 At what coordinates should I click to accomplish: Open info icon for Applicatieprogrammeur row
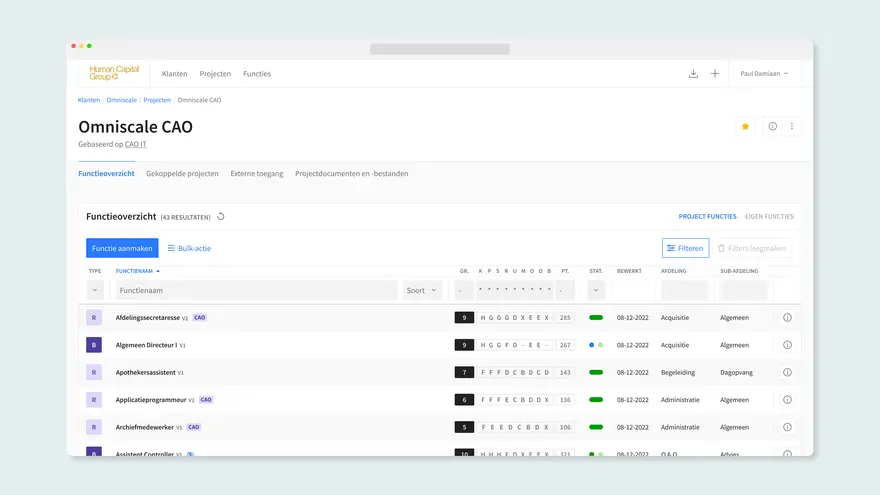787,400
